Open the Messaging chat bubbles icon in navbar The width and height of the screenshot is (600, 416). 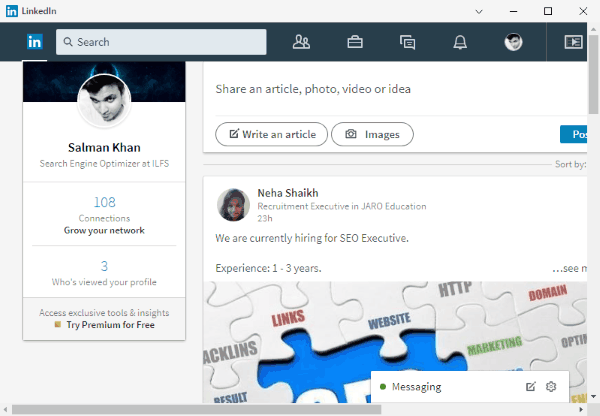tap(407, 42)
